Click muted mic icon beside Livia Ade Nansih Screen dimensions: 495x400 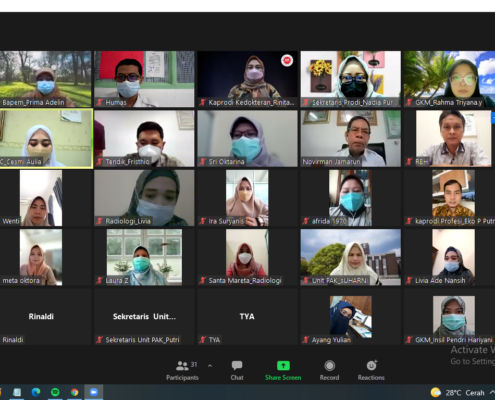409,280
